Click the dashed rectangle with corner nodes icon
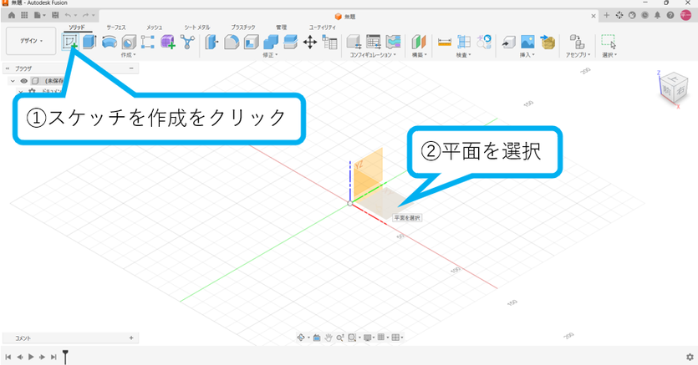The height and width of the screenshot is (365, 698). pos(147,42)
